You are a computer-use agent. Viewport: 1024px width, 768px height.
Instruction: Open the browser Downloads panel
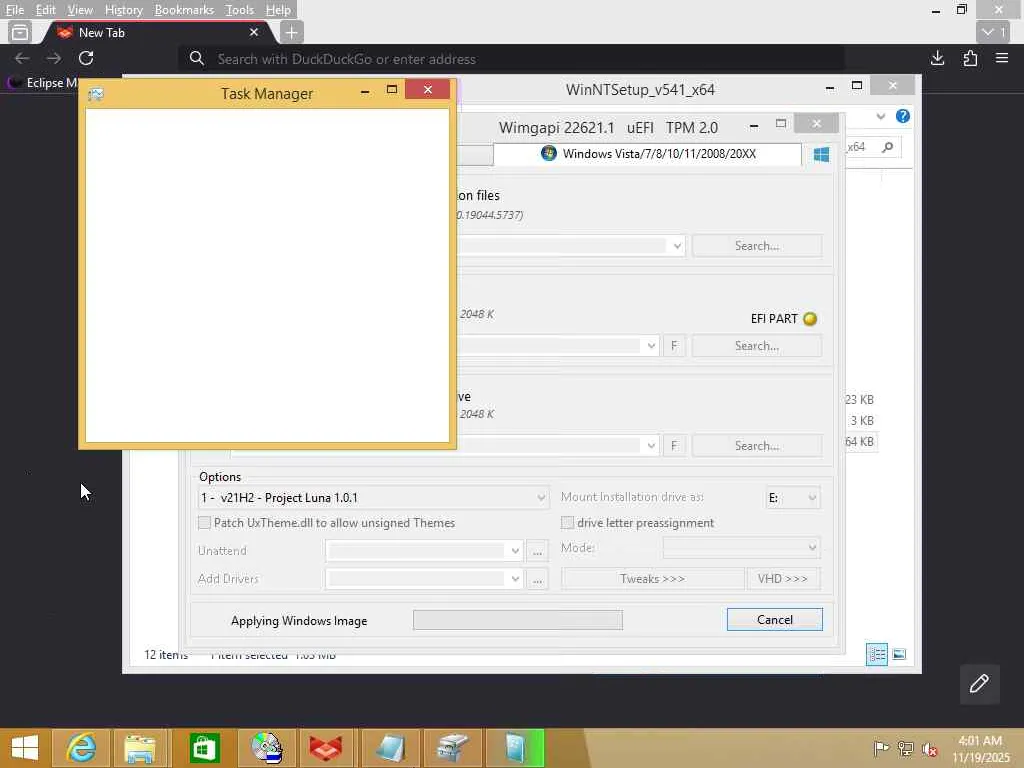coord(937,58)
